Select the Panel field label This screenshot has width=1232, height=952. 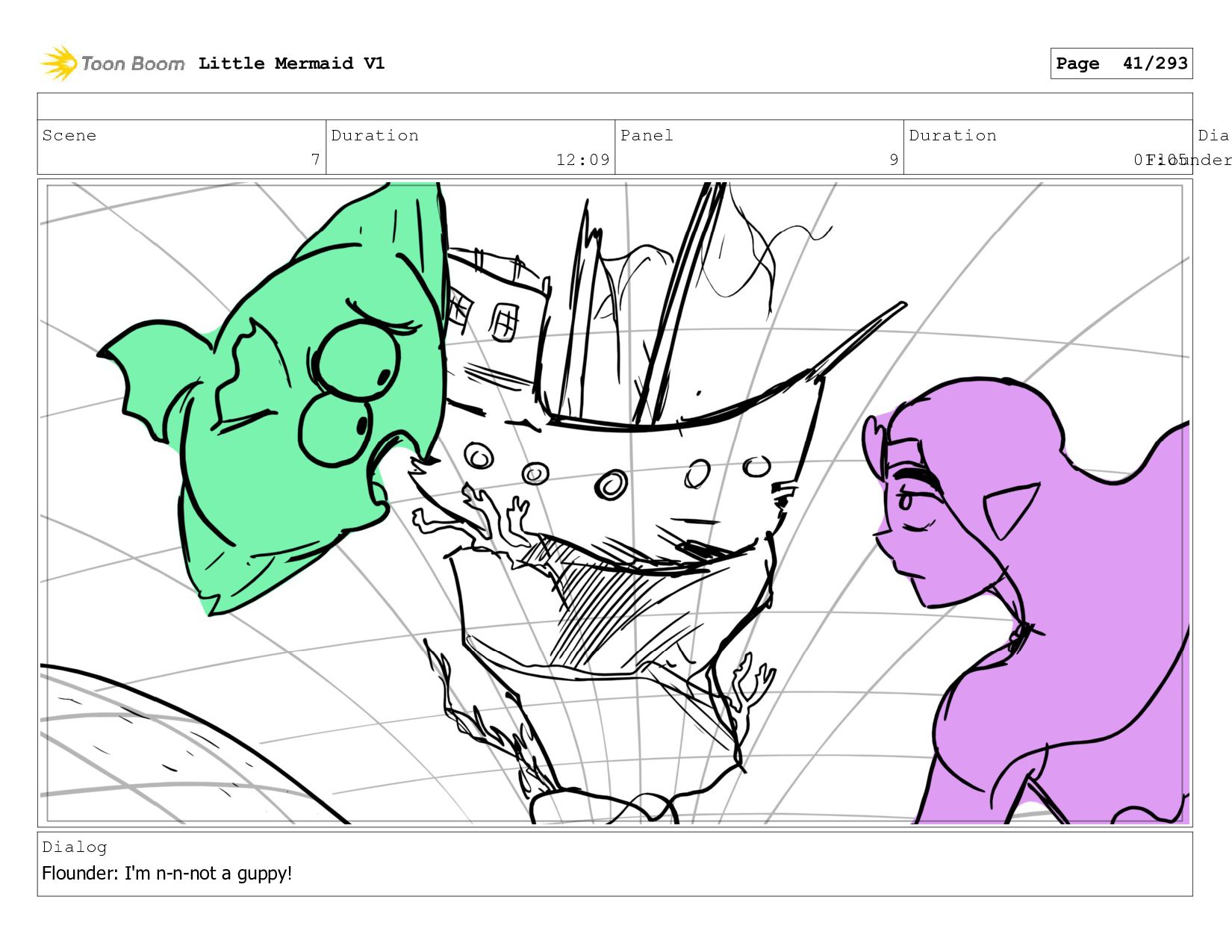click(647, 135)
